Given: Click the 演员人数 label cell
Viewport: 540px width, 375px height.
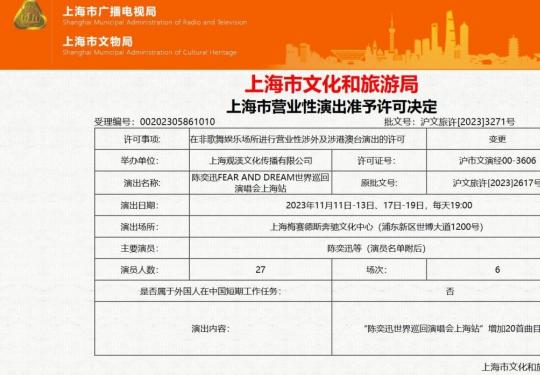Looking at the screenshot, I should (142, 270).
